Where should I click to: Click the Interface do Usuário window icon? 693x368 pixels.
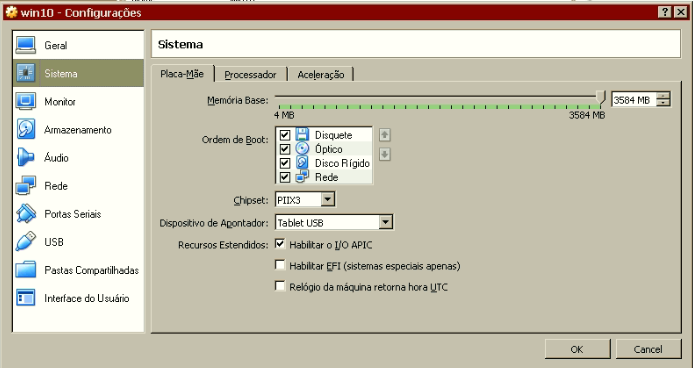point(26,298)
